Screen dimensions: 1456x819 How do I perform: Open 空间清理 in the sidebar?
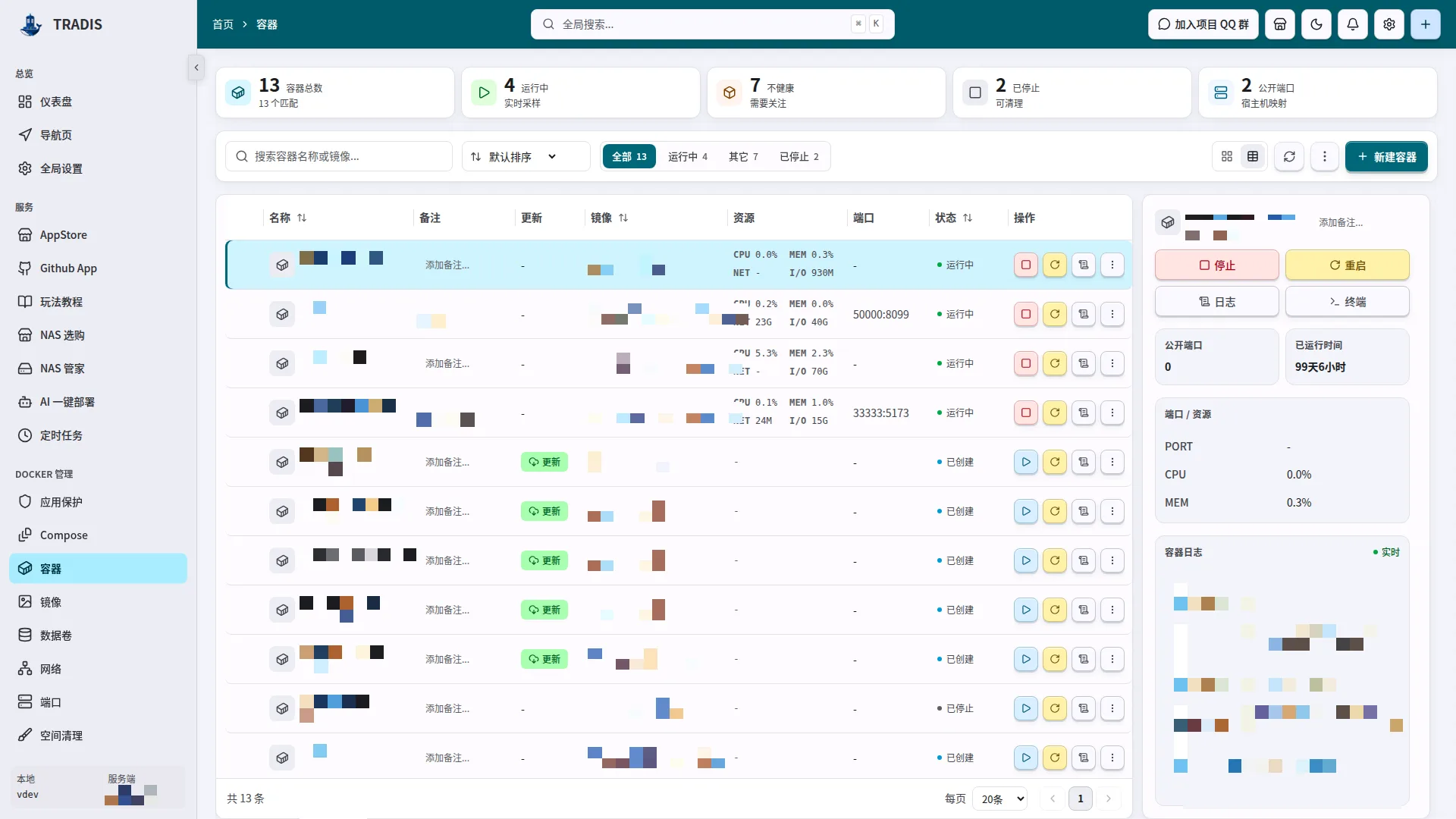point(98,736)
